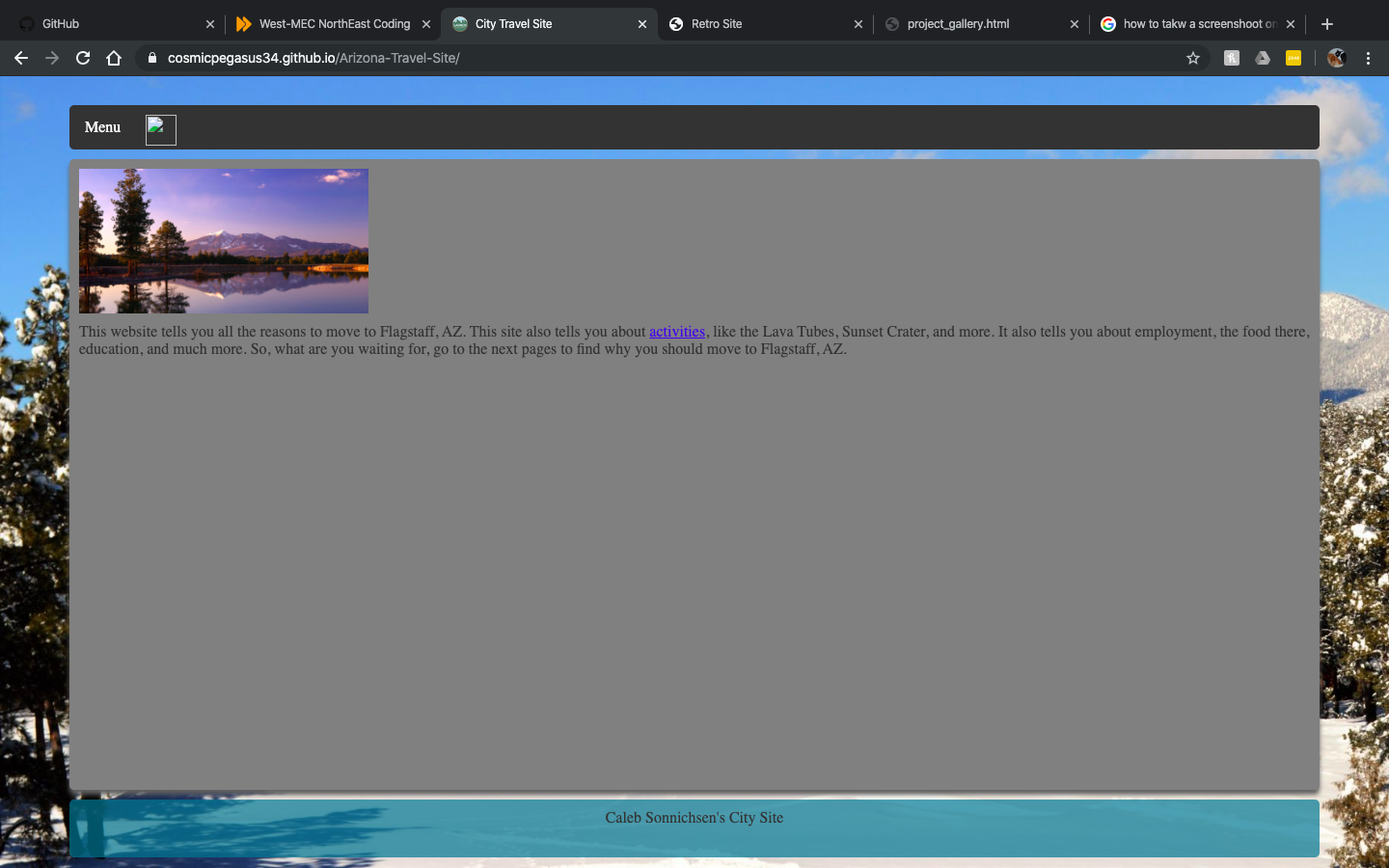Close the City Travel Site tab
Viewport: 1389px width, 868px height.
(x=642, y=24)
